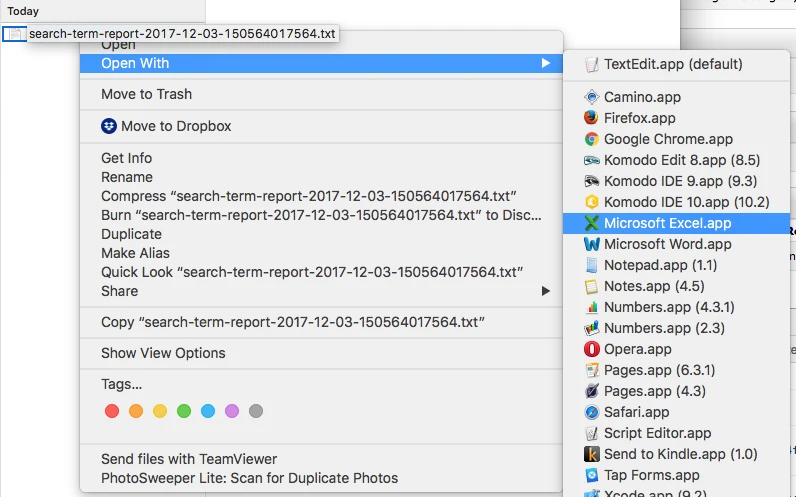
Task: Click the Pages.app (6.3.1) icon
Action: (x=591, y=370)
